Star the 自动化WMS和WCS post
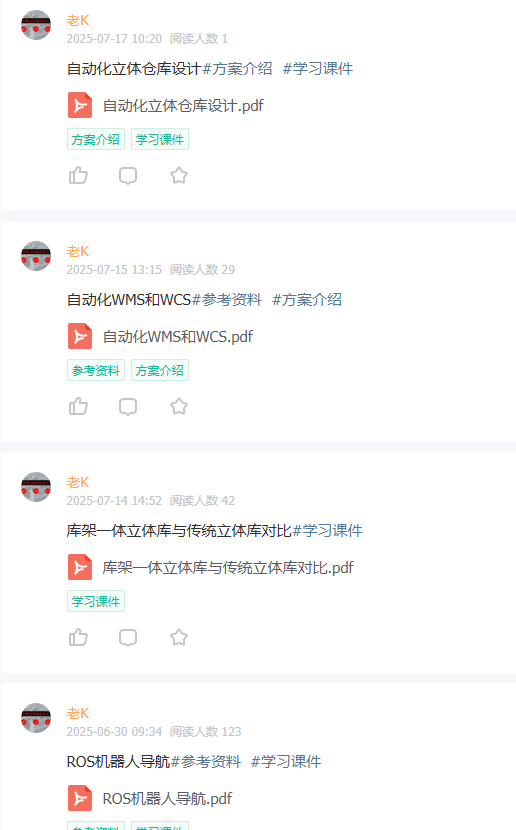The width and height of the screenshot is (516, 830). pyautogui.click(x=179, y=406)
